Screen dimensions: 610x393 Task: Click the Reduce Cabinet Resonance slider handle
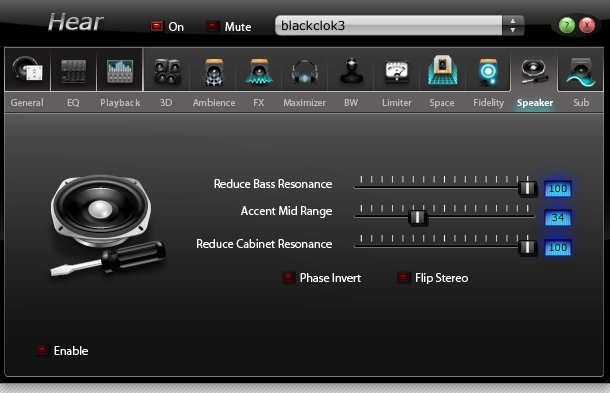point(528,247)
